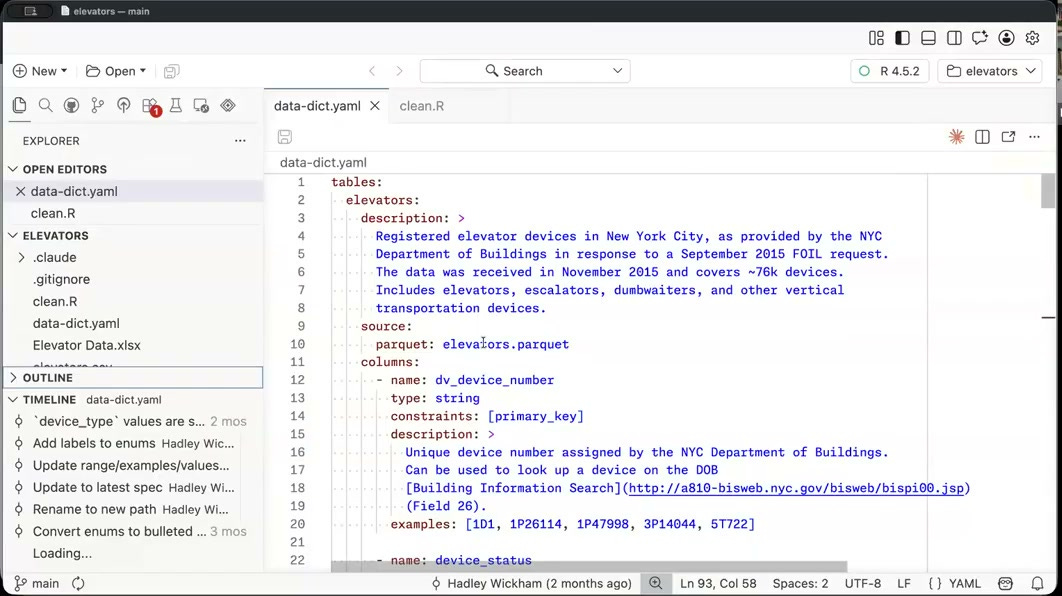Move editor into new window icon
This screenshot has width=1062, height=596.
(x=1008, y=137)
